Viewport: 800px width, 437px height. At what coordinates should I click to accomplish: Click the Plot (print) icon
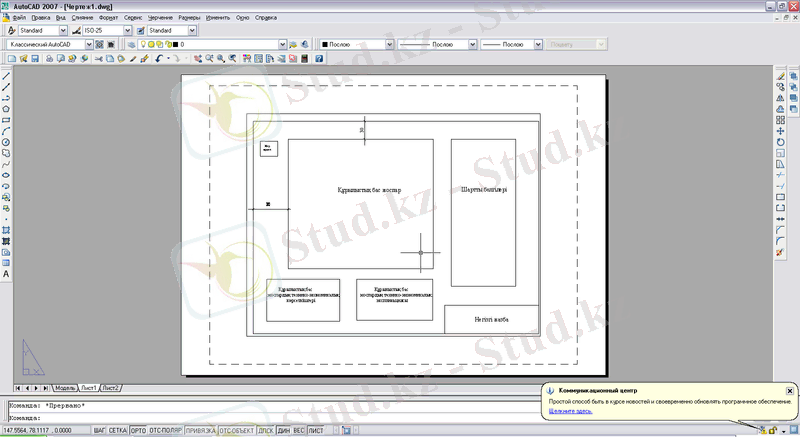(x=49, y=59)
